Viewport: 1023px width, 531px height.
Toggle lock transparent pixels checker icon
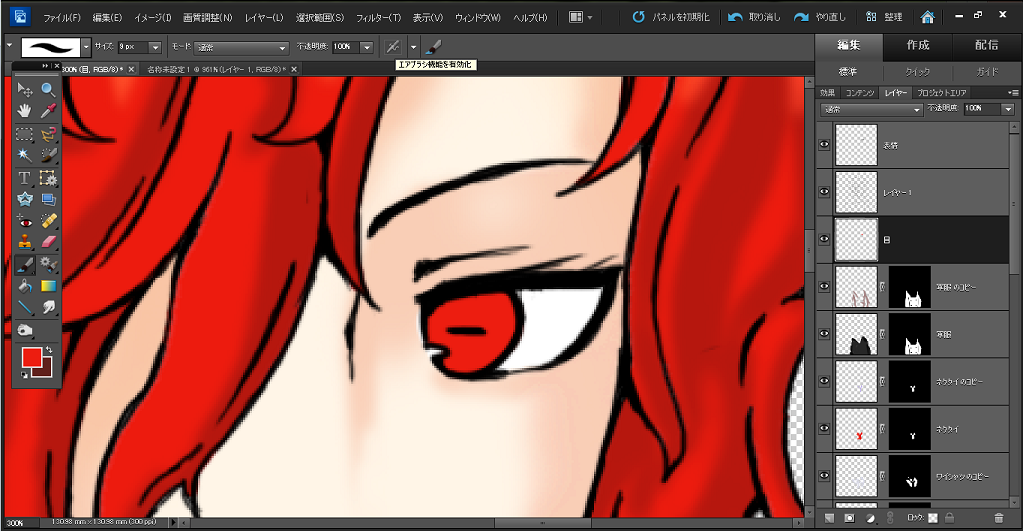click(933, 518)
